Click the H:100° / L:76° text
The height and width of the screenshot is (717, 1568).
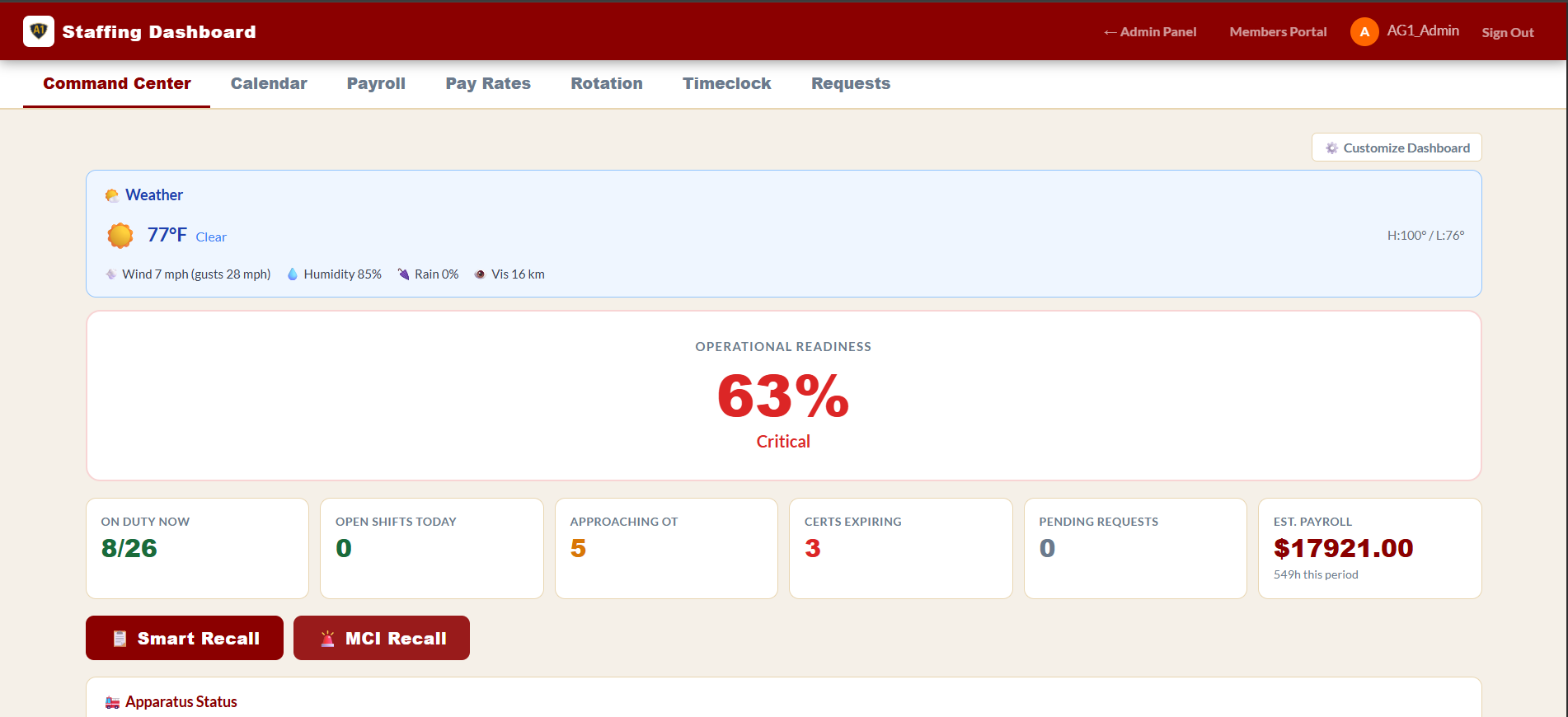click(1425, 236)
